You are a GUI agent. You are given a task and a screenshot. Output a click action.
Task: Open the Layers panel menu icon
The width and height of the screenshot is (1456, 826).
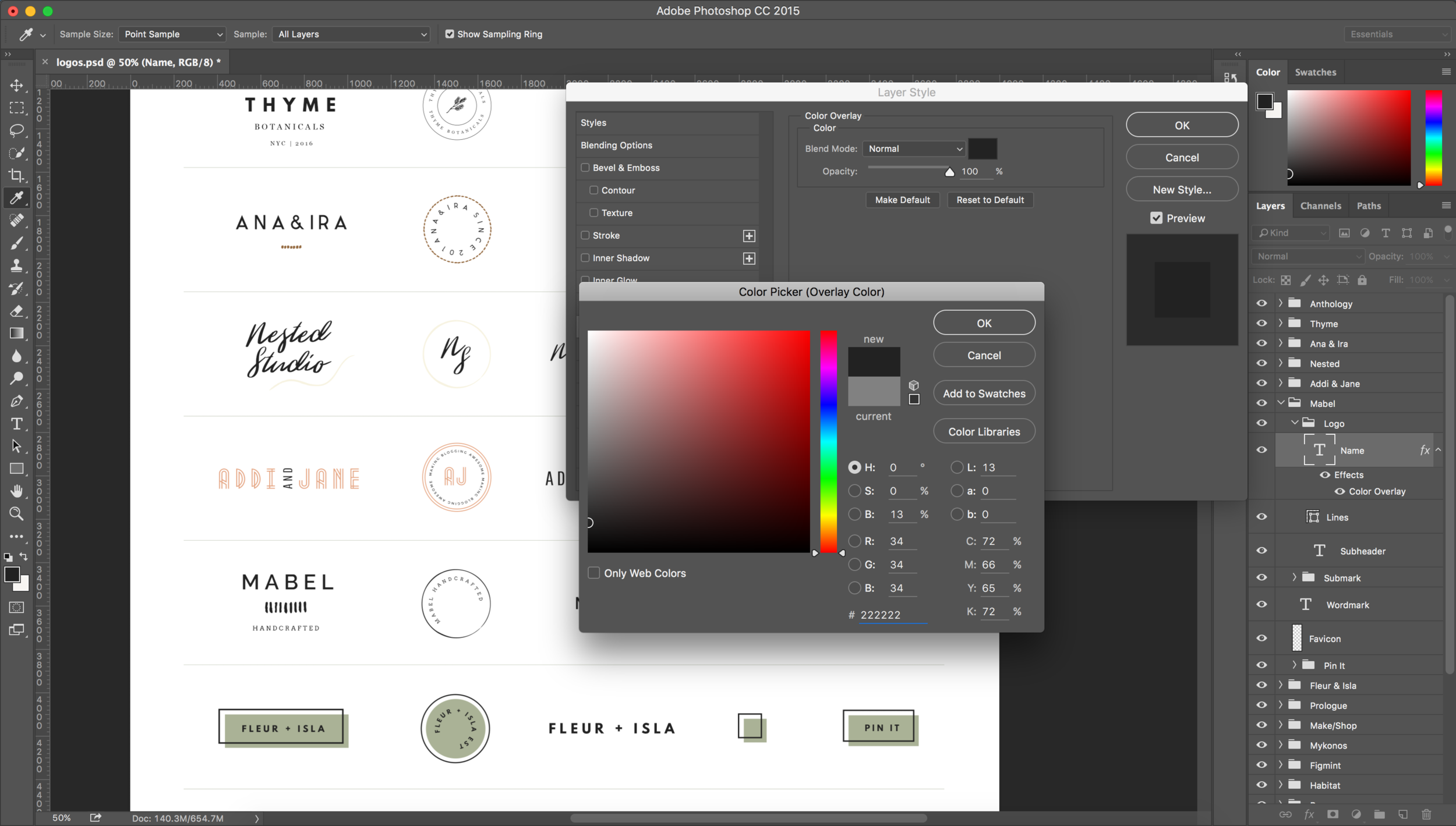pos(1446,205)
